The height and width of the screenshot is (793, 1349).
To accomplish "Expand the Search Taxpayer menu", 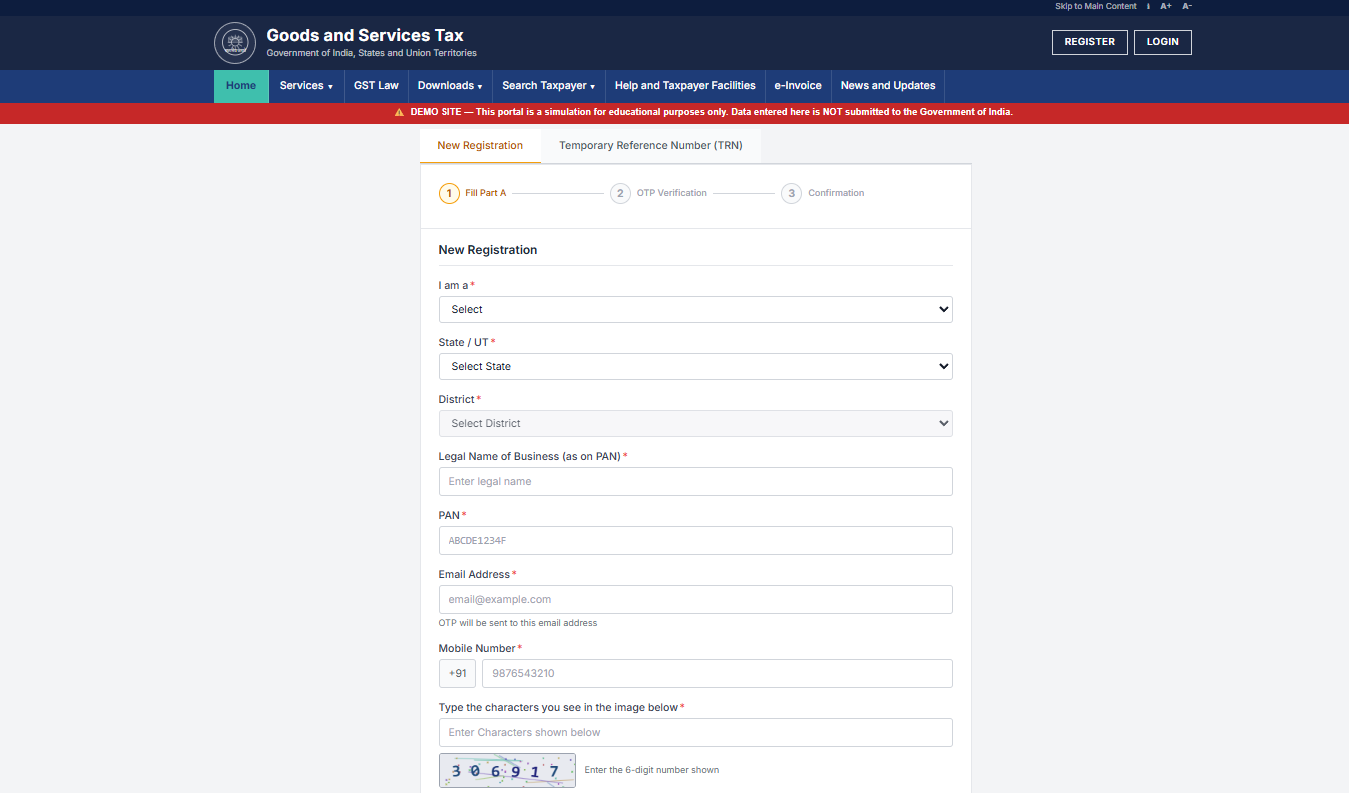I will pos(549,86).
